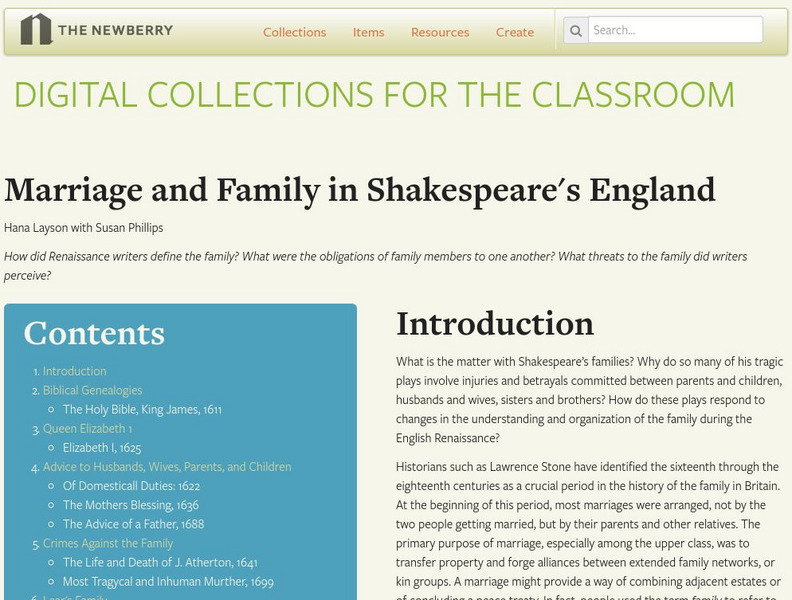View The Mothers Blessing, 1636
The width and height of the screenshot is (792, 600).
130,505
